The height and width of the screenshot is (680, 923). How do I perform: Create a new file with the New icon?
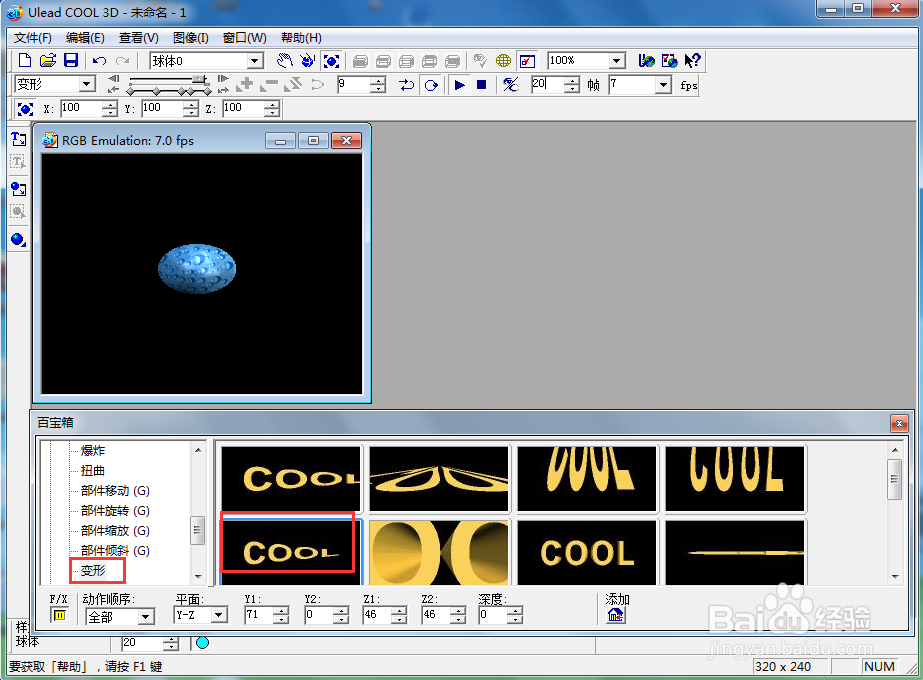(x=25, y=61)
